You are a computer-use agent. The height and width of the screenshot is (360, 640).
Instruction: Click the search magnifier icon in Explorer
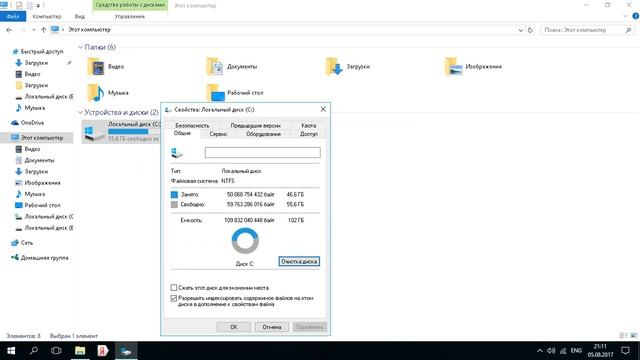(x=628, y=30)
